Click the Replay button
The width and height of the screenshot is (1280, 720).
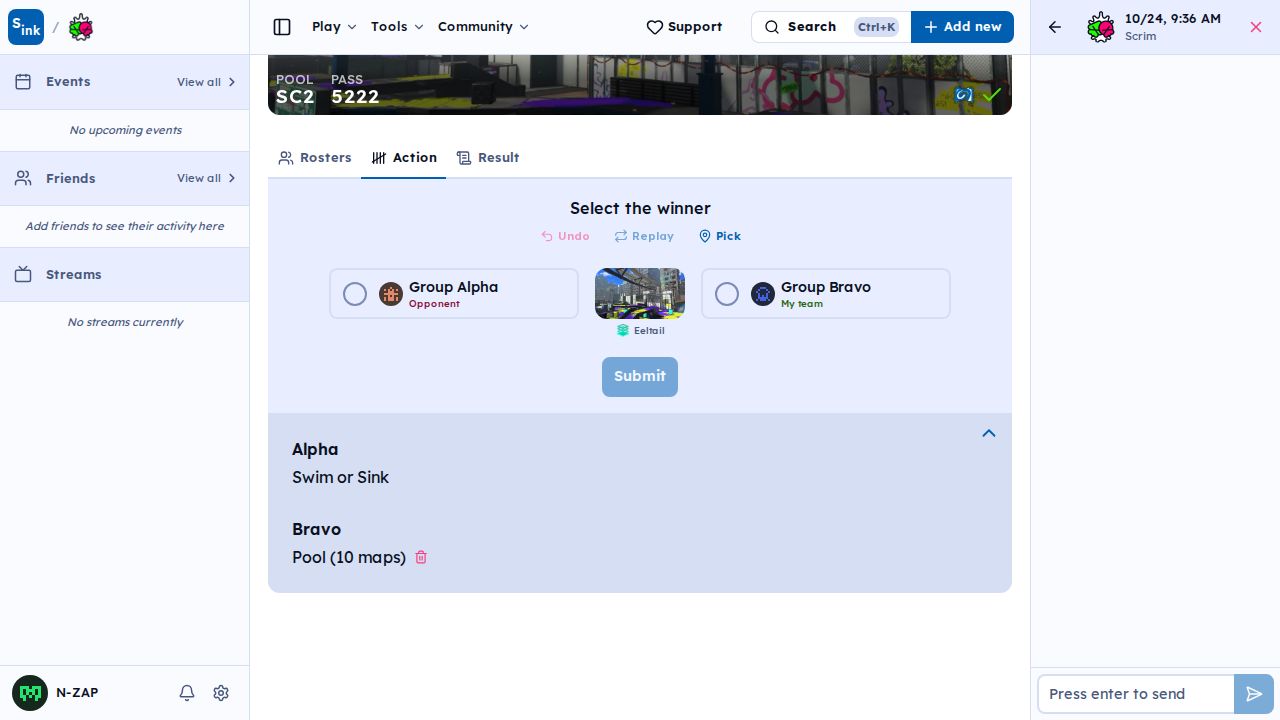tap(644, 236)
